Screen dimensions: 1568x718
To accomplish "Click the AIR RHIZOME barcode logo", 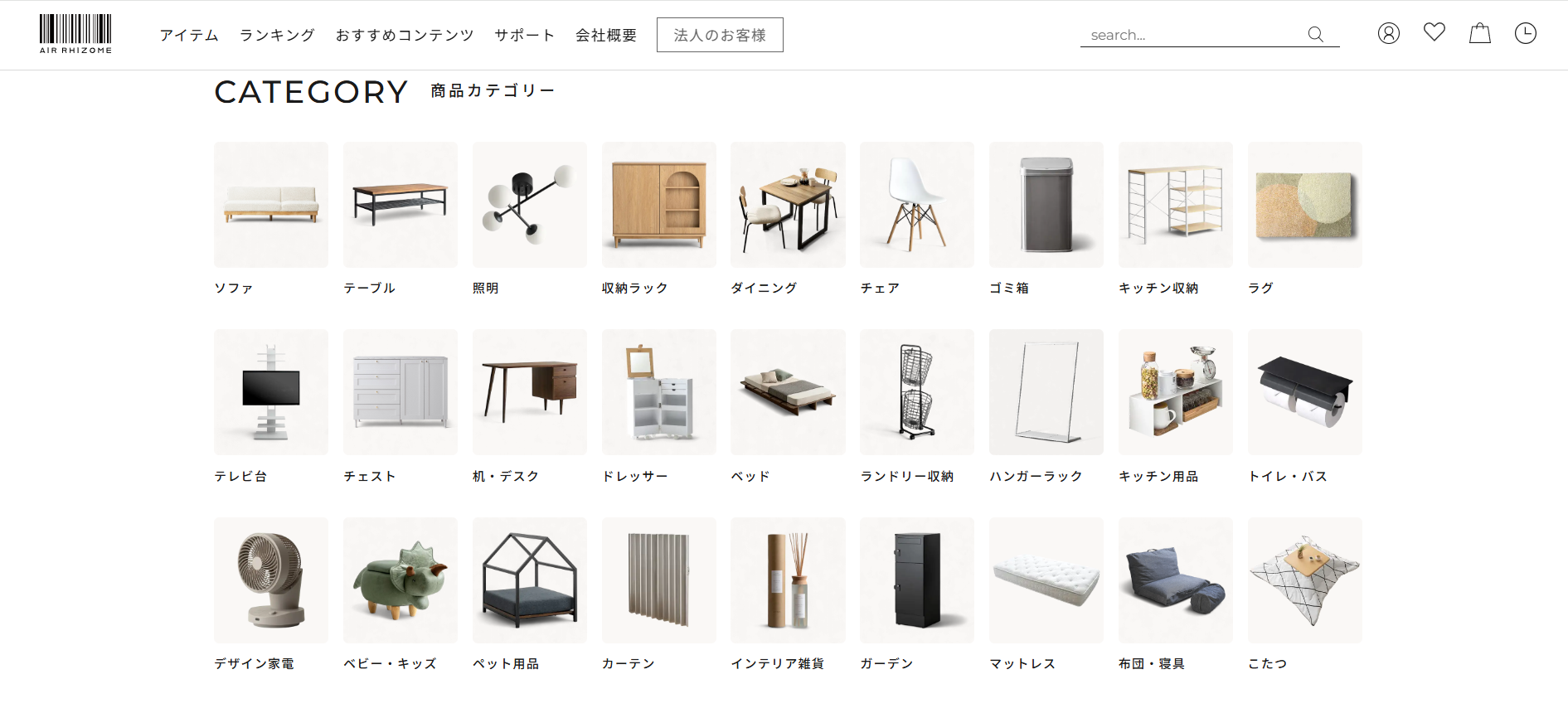I will (x=75, y=34).
